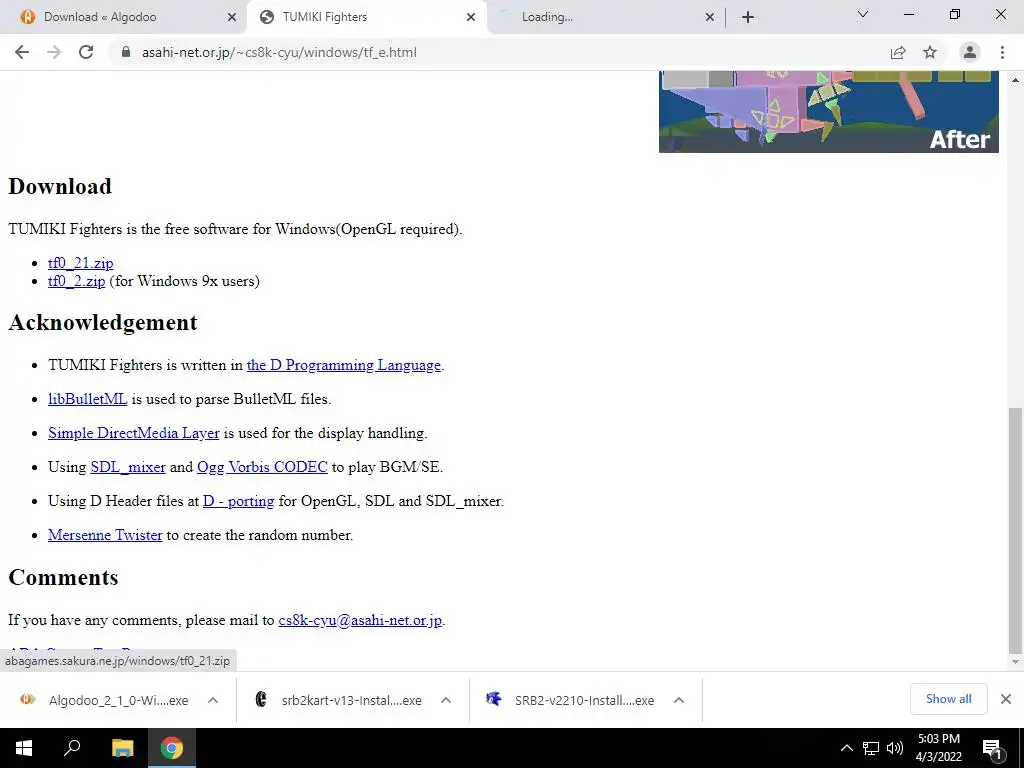Click Show all downloads button
This screenshot has height=768, width=1024.
(948, 699)
